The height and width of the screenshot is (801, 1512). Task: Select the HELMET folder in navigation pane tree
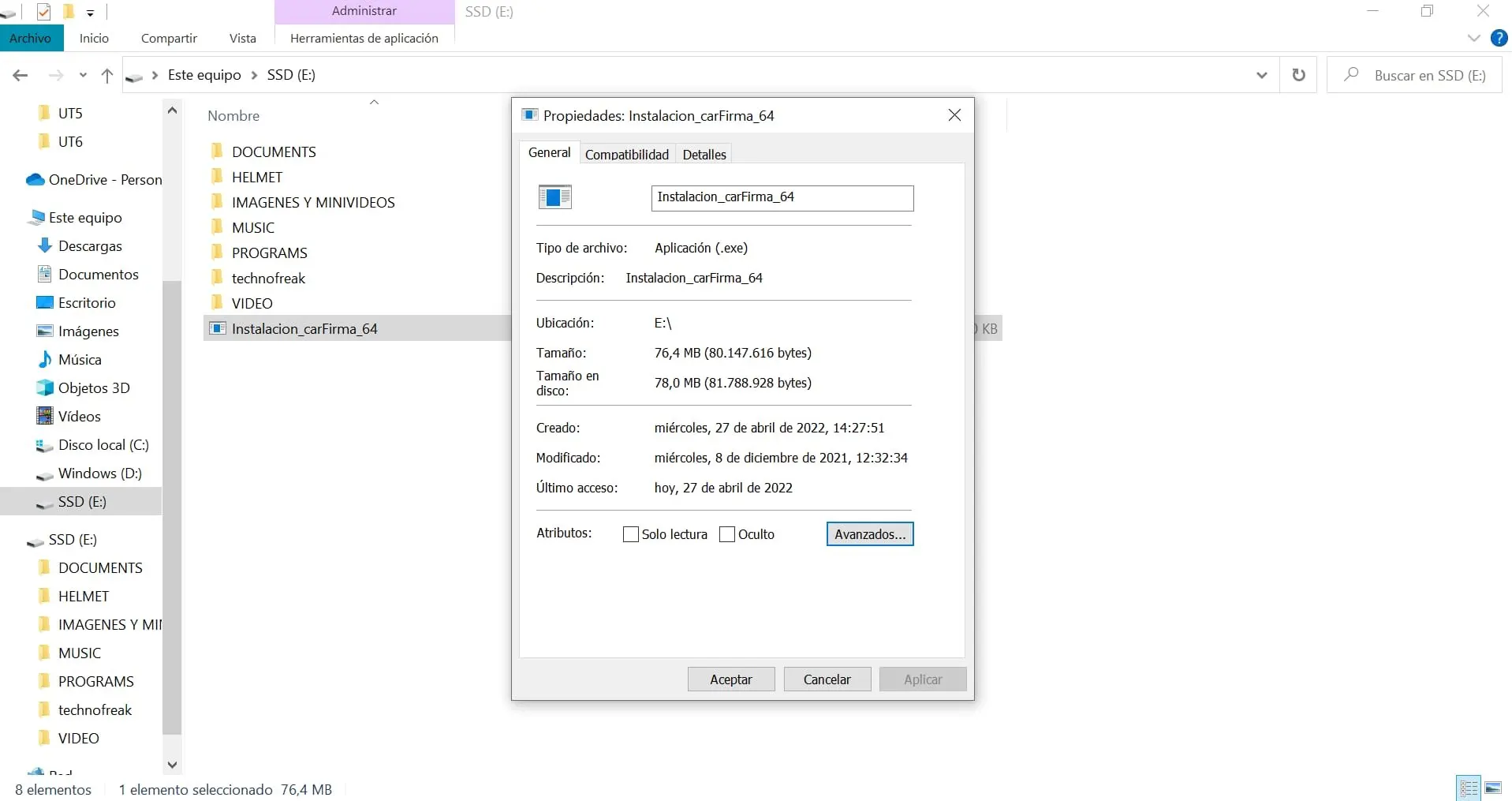73,597
